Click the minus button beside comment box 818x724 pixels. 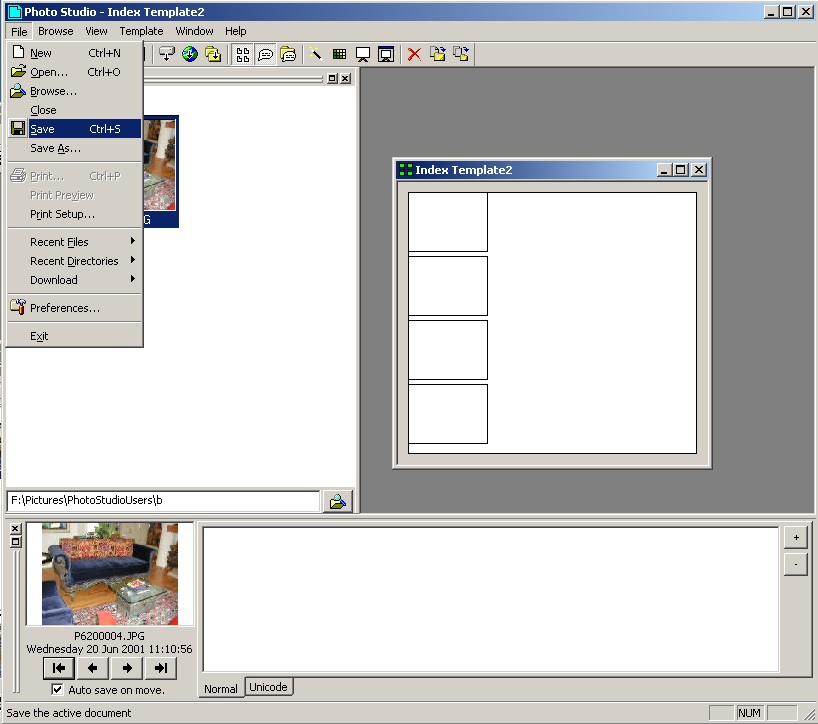pyautogui.click(x=796, y=564)
